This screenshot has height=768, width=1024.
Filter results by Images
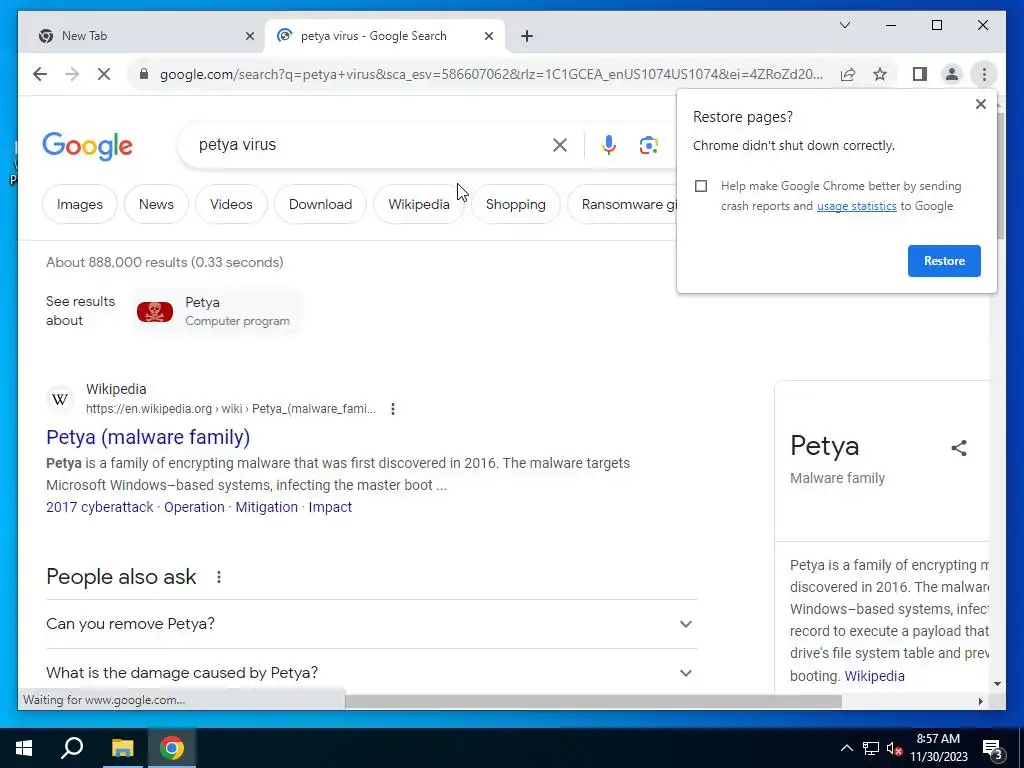80,204
